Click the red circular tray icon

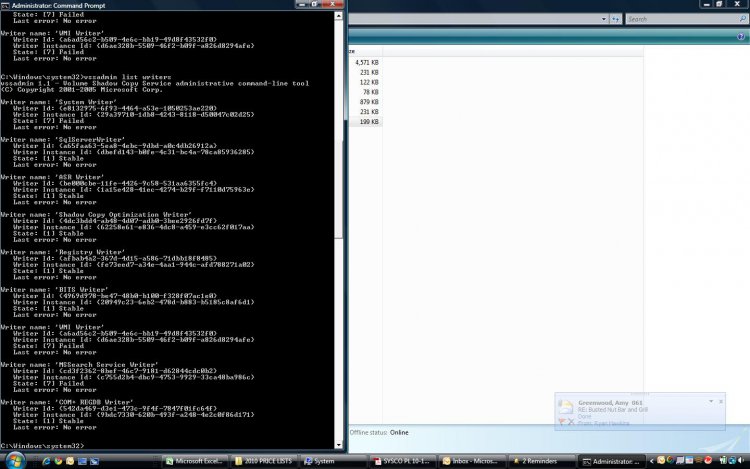point(708,460)
